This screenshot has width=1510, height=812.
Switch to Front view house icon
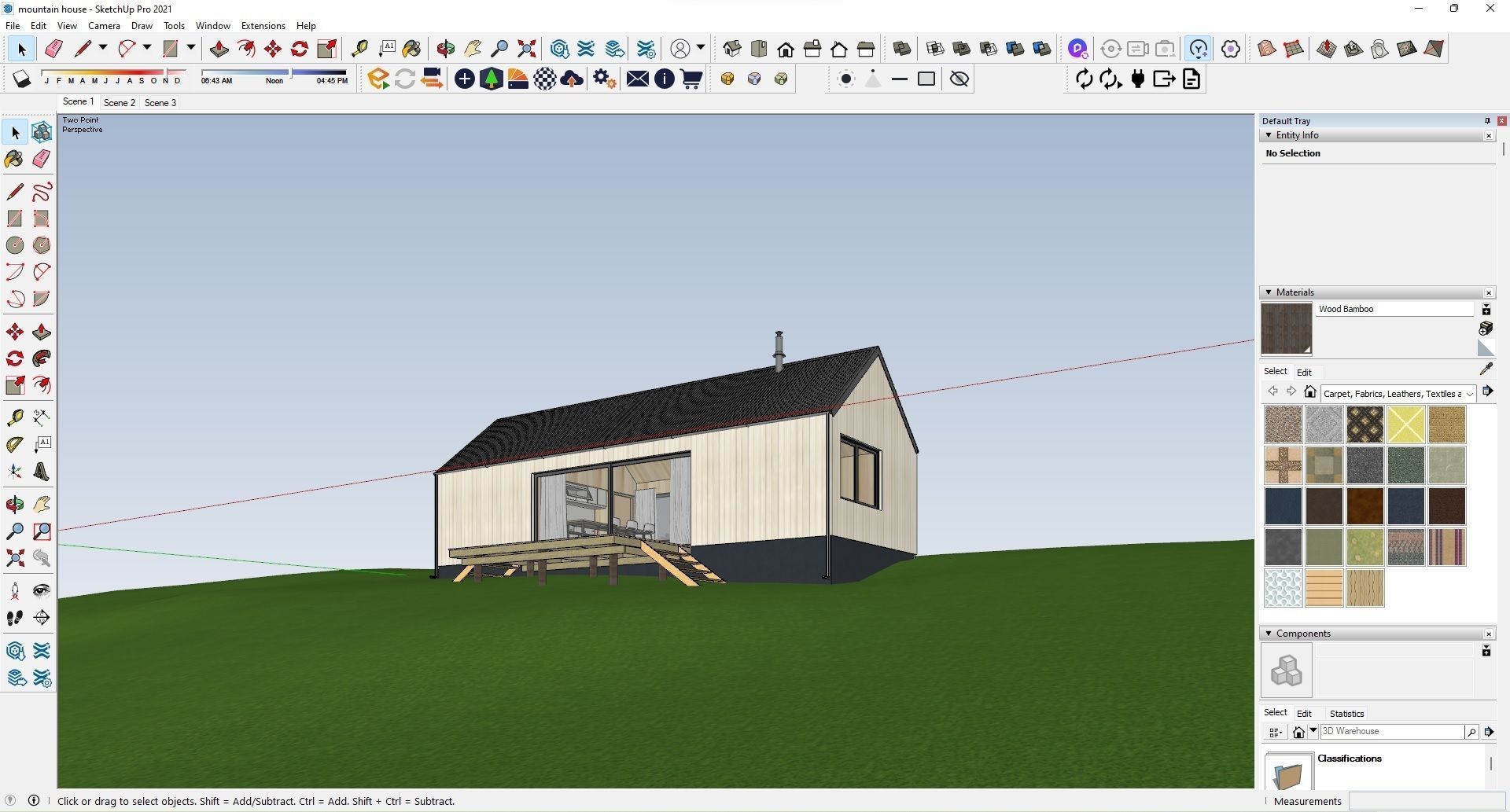pyautogui.click(x=786, y=49)
